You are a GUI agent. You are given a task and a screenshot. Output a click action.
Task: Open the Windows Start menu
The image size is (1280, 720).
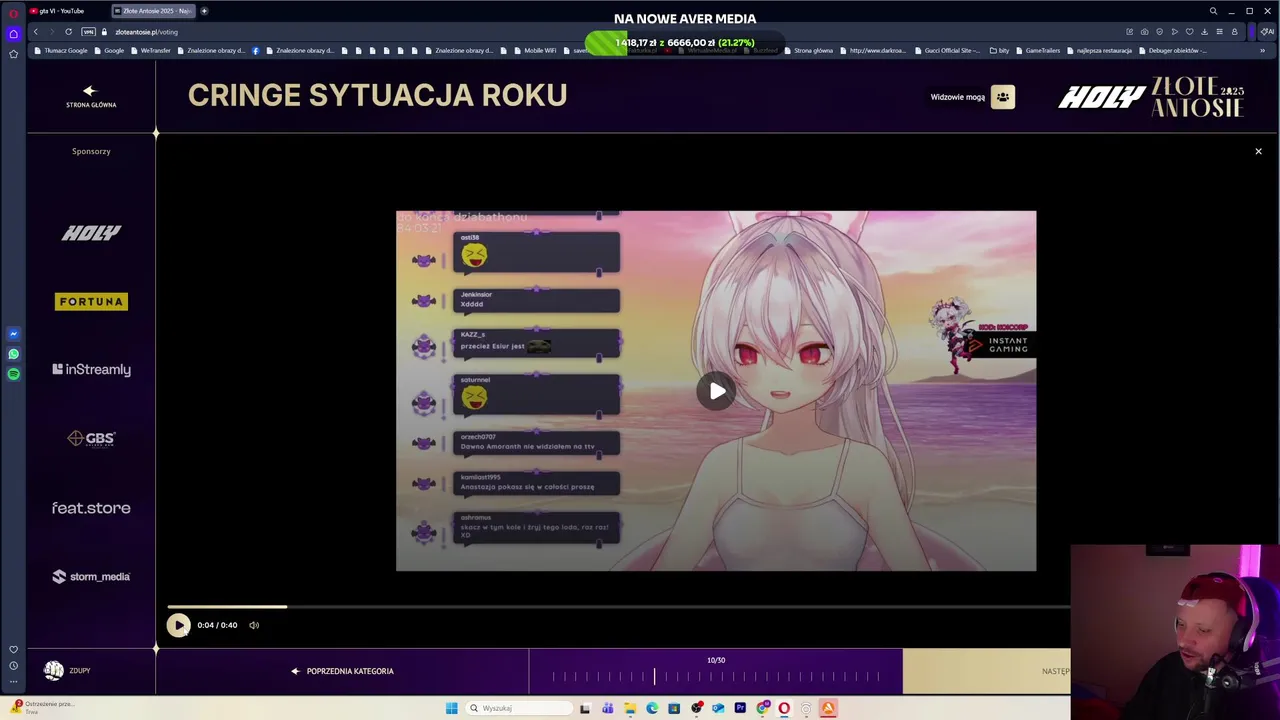451,708
